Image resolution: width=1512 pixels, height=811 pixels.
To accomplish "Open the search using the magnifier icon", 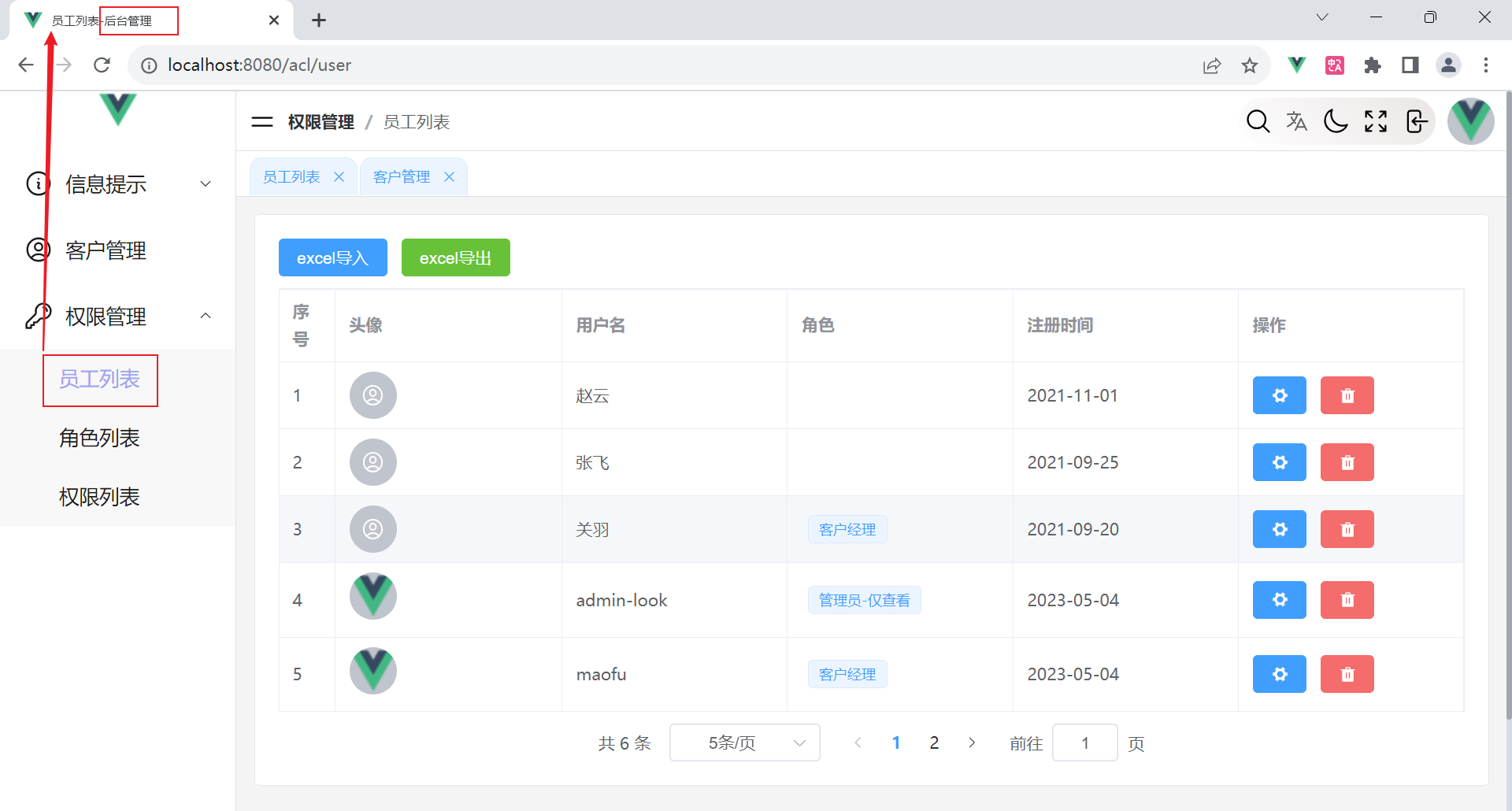I will [1258, 121].
